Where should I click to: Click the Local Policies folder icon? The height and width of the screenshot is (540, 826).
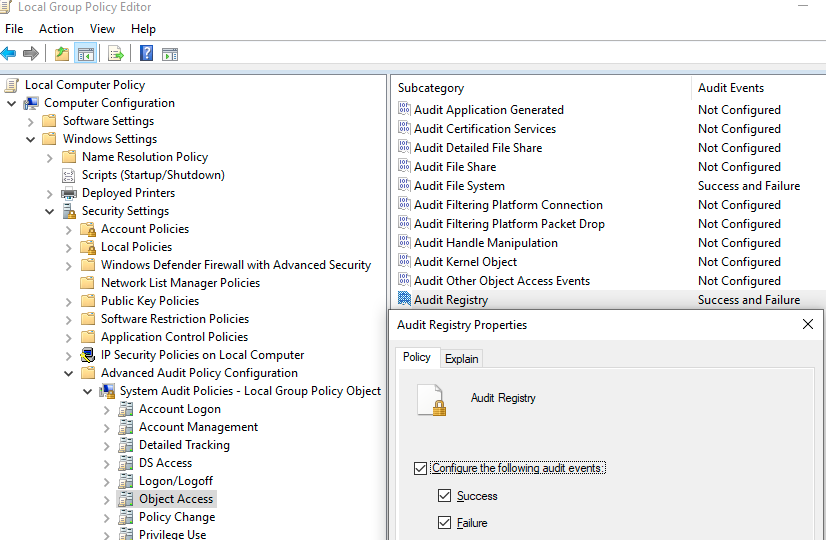tap(88, 247)
